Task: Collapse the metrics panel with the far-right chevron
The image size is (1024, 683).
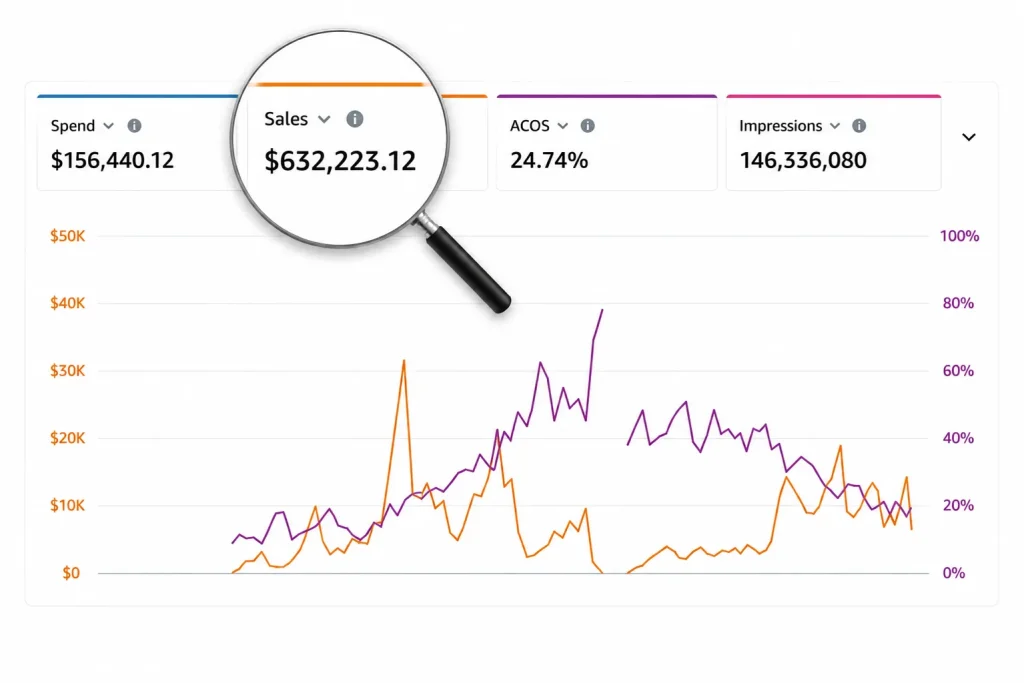Action: point(969,137)
